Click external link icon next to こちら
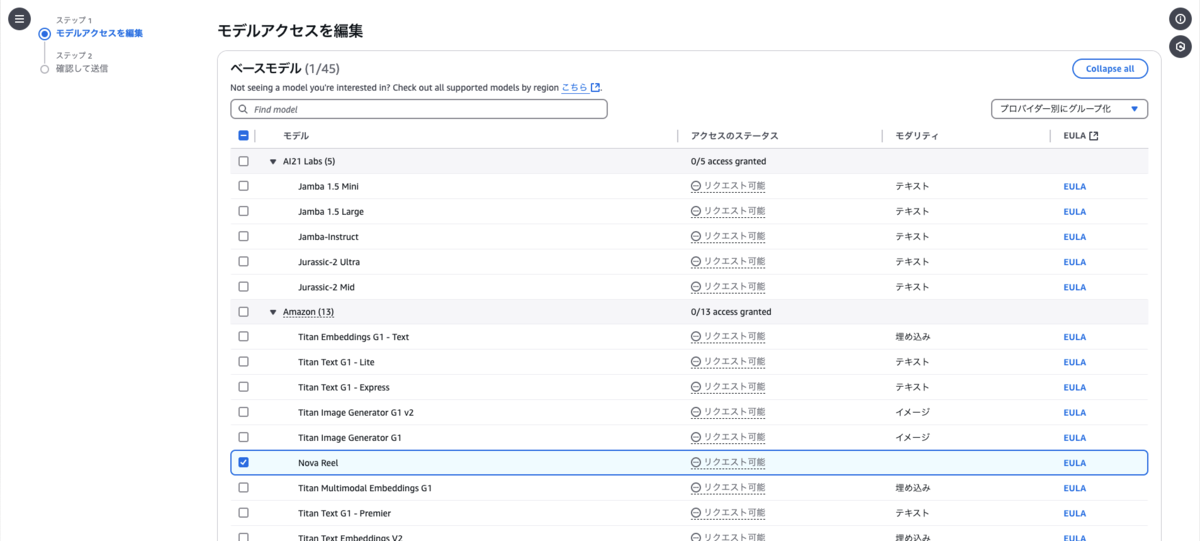 pos(596,88)
